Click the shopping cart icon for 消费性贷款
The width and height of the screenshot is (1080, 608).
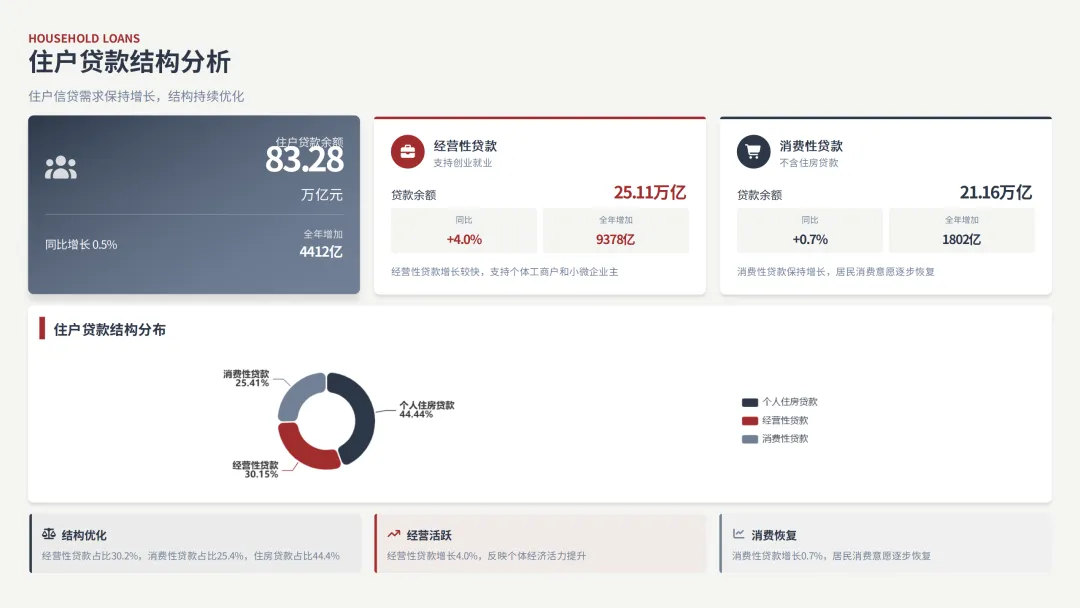point(754,151)
